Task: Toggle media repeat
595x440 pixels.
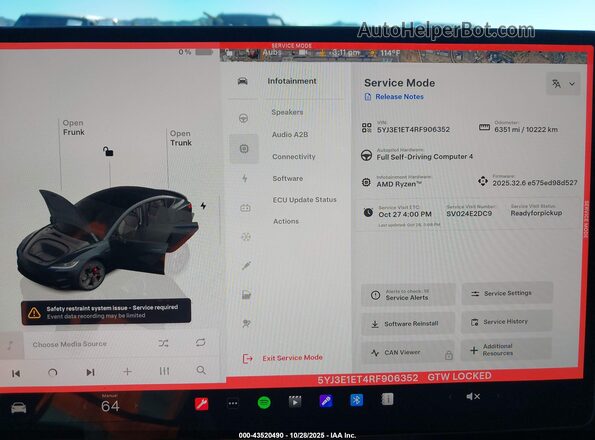Action: click(200, 343)
